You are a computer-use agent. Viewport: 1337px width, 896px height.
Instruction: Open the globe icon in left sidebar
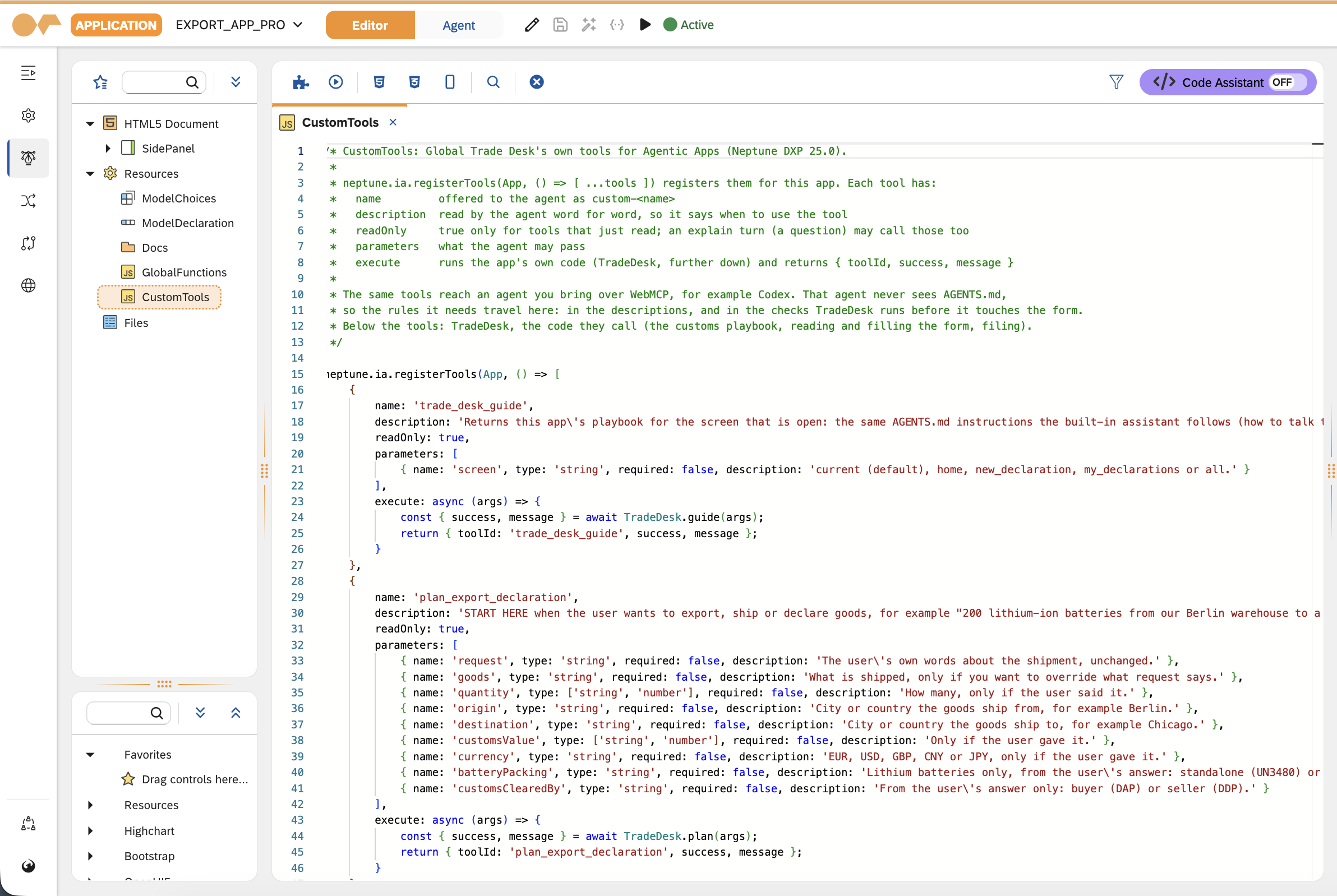(x=28, y=285)
